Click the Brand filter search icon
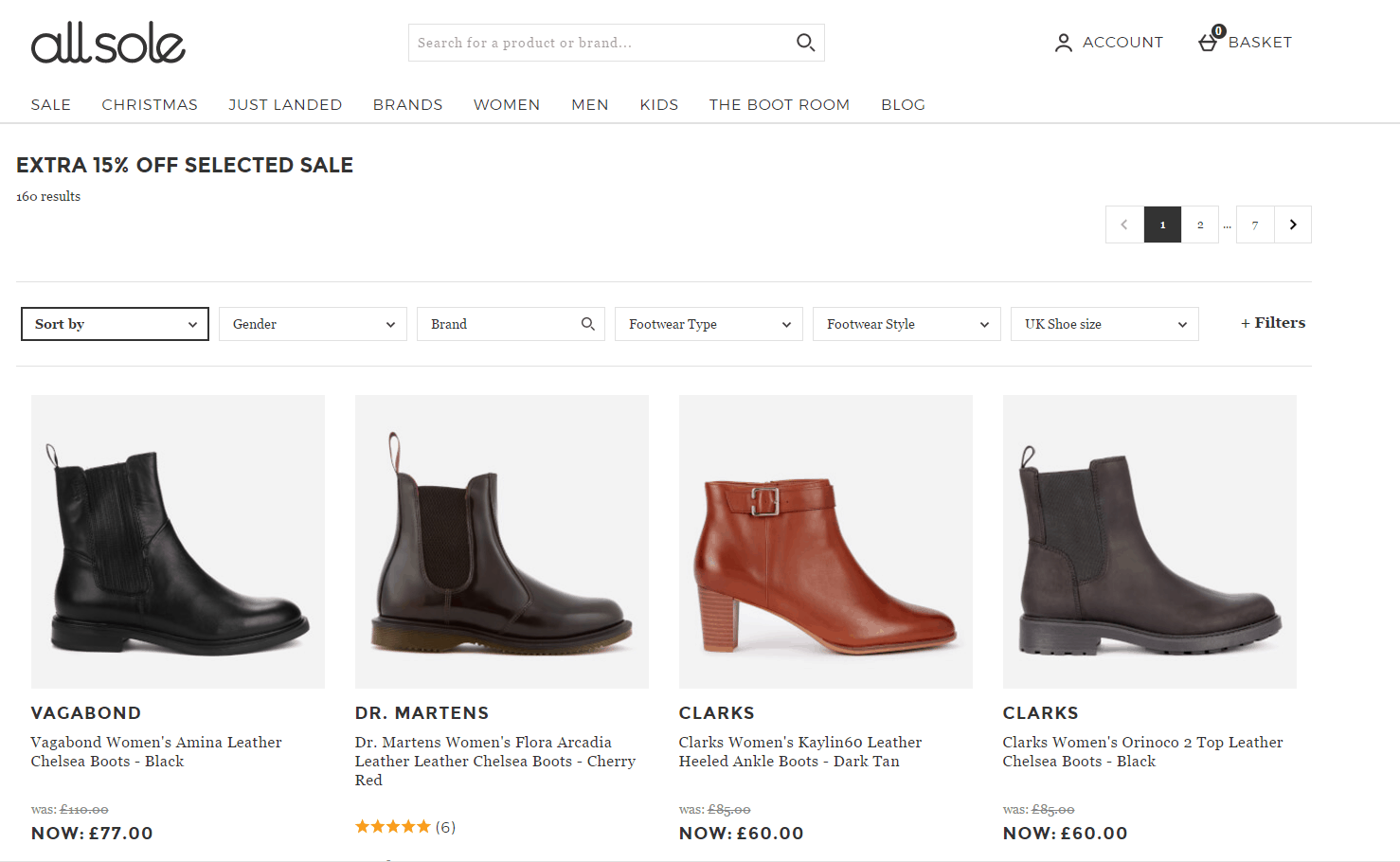This screenshot has height=862, width=1400. click(588, 324)
